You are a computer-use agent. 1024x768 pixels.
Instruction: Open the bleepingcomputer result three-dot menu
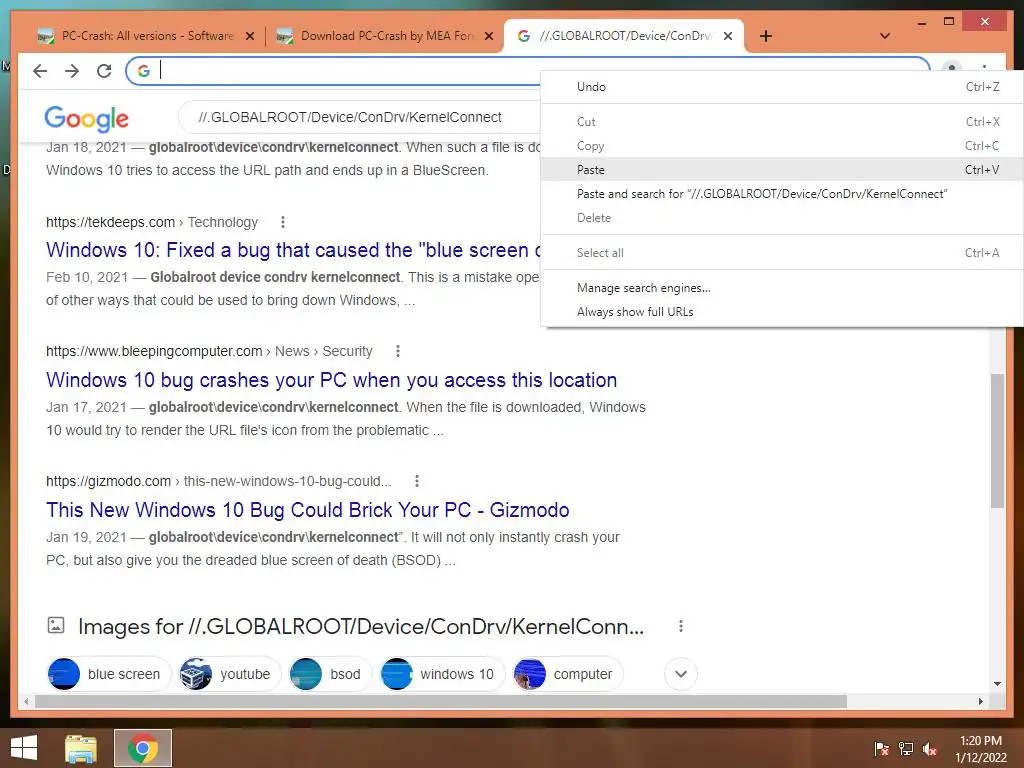click(x=398, y=351)
